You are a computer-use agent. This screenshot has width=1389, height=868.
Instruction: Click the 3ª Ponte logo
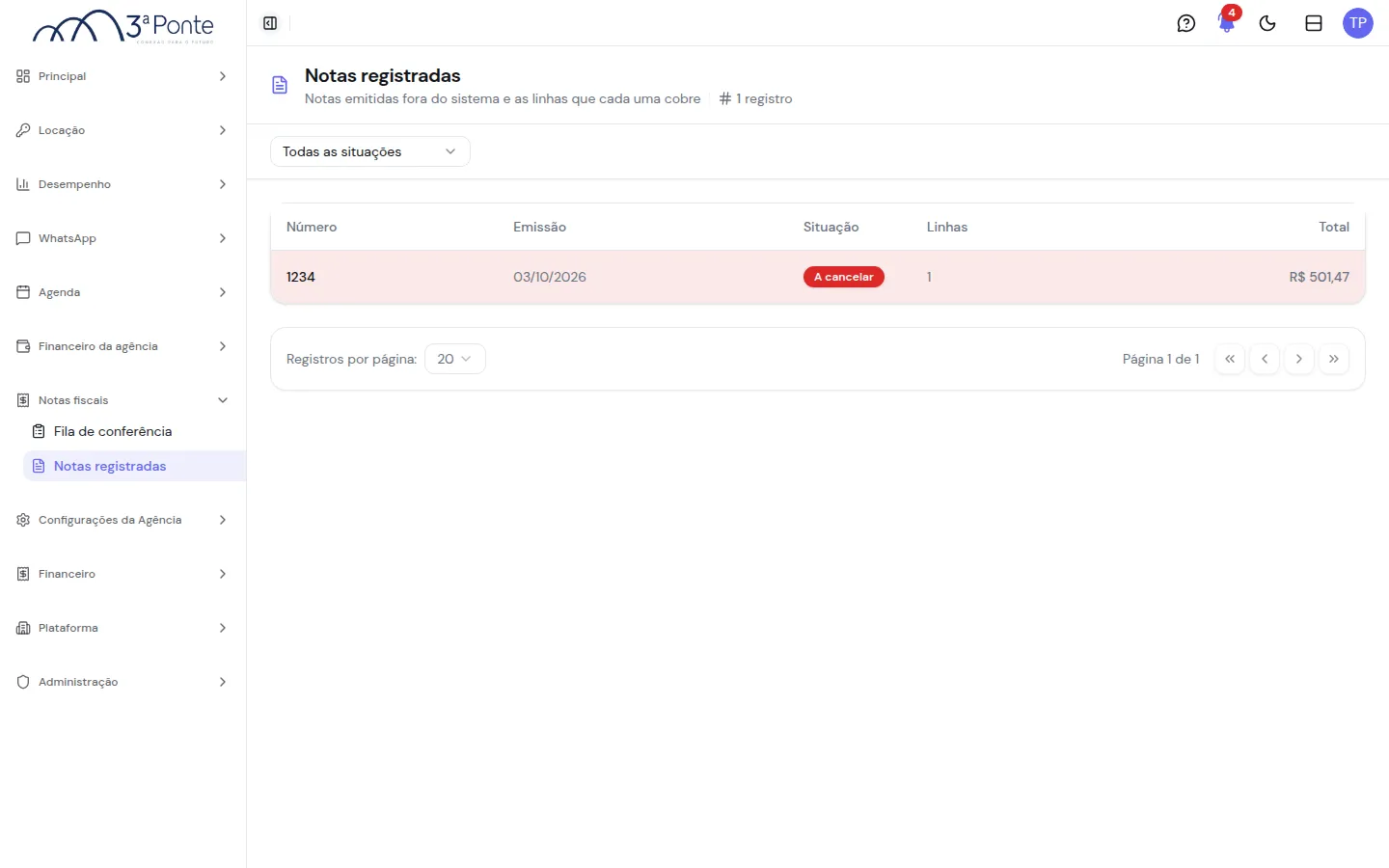pyautogui.click(x=123, y=27)
